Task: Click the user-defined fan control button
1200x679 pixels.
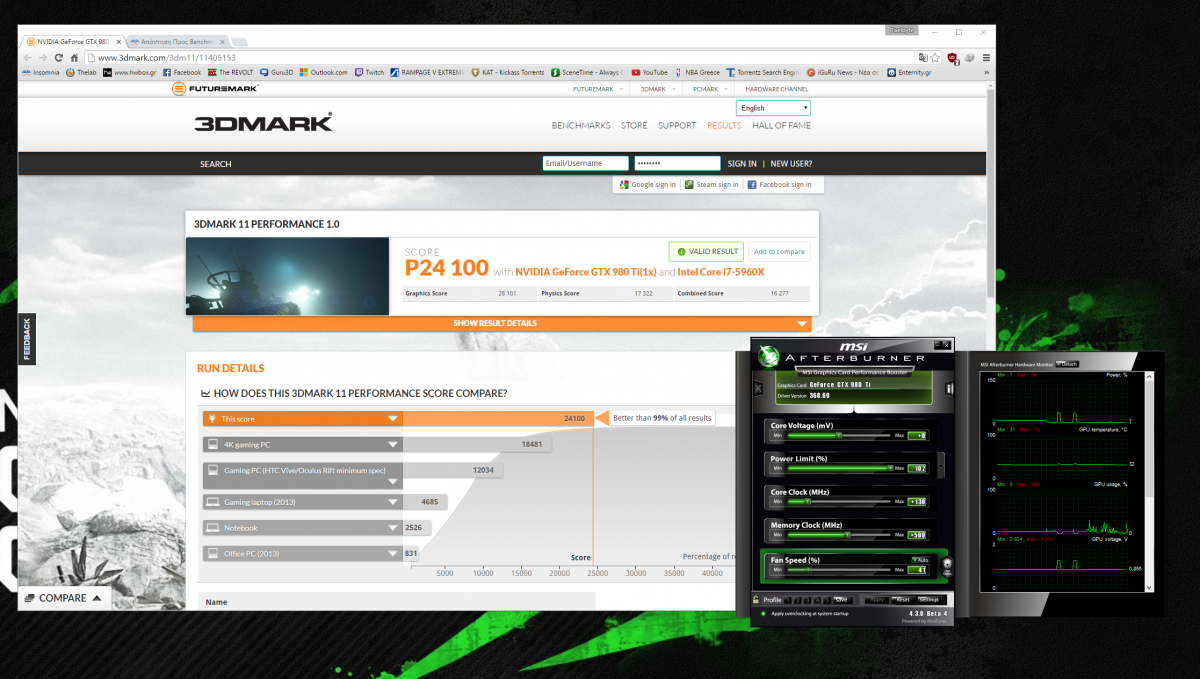Action: pyautogui.click(x=946, y=566)
